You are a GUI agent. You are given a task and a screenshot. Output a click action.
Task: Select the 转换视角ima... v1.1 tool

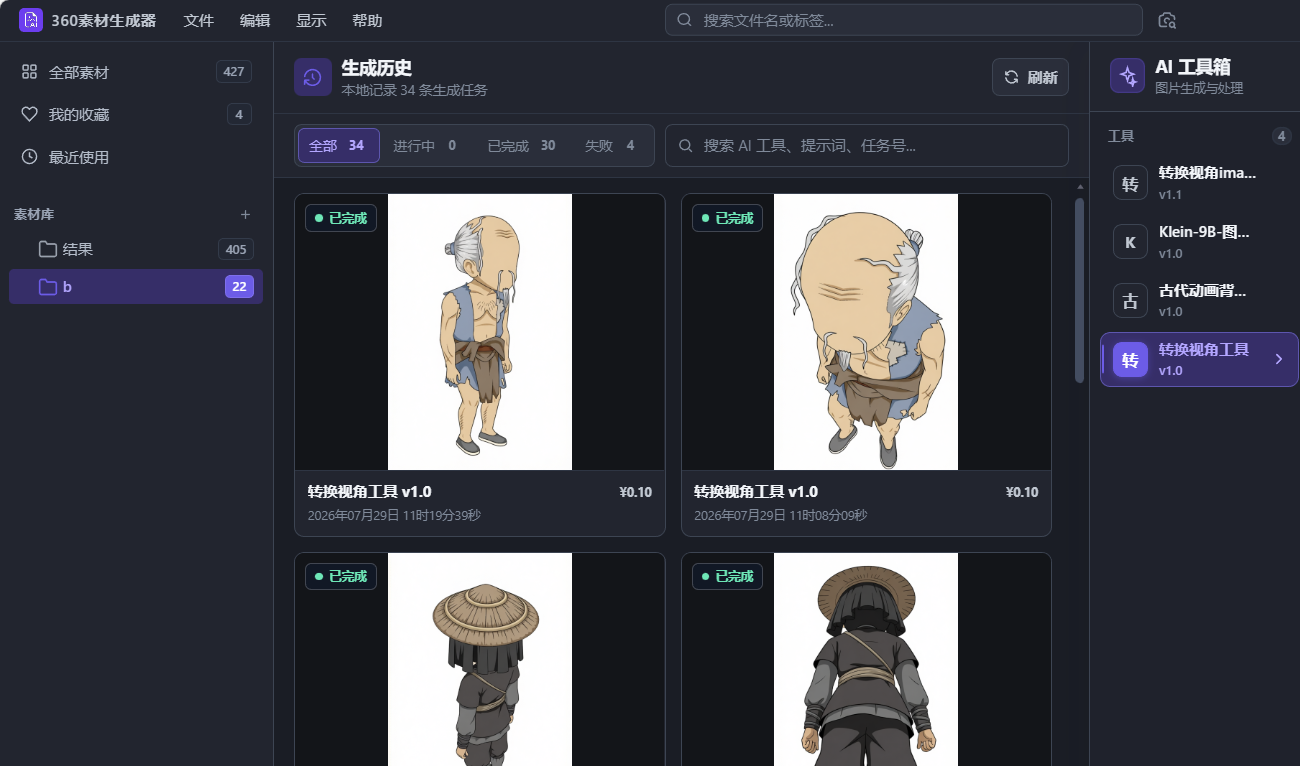point(1199,184)
